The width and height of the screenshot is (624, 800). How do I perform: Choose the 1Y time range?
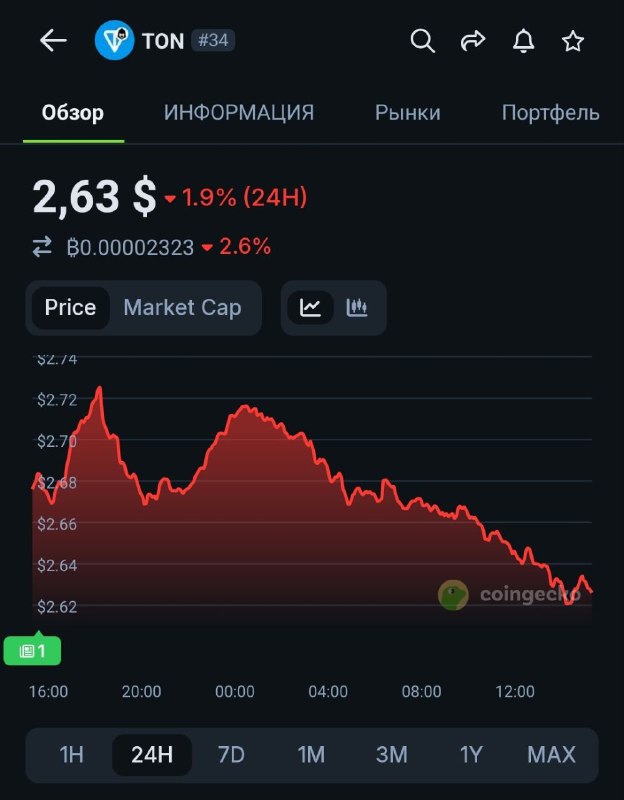[x=472, y=754]
